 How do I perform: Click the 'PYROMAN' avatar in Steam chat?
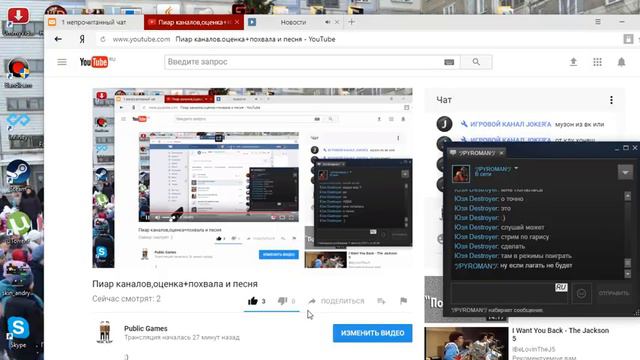pyautogui.click(x=461, y=173)
